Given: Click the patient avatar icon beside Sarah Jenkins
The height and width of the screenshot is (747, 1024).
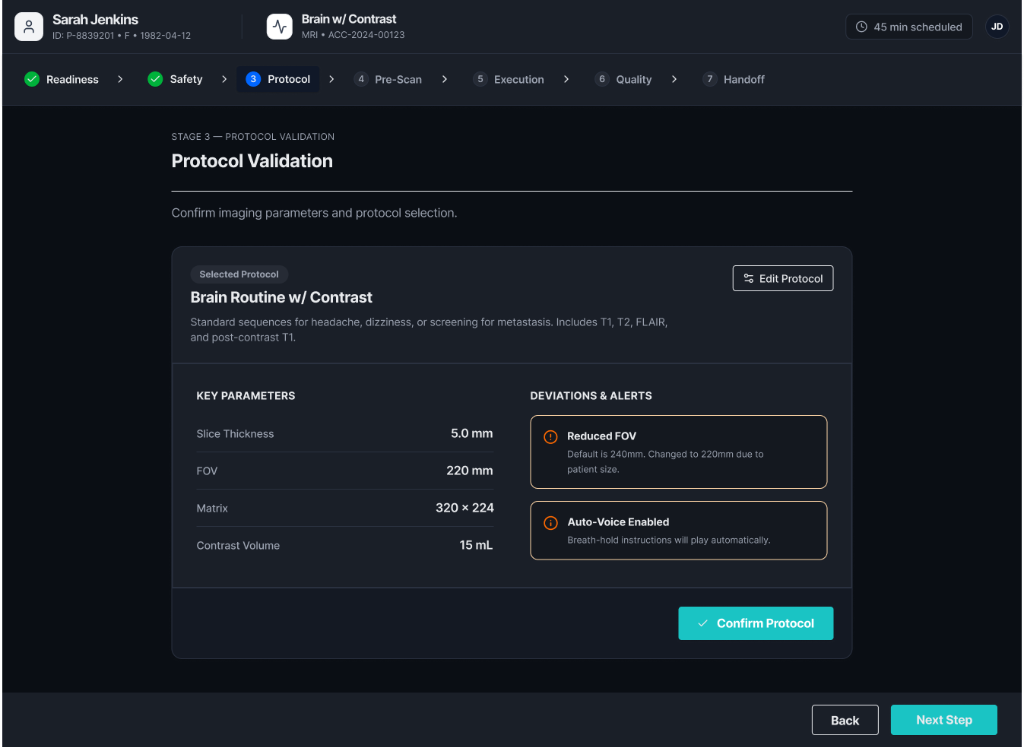Looking at the screenshot, I should click(x=29, y=25).
